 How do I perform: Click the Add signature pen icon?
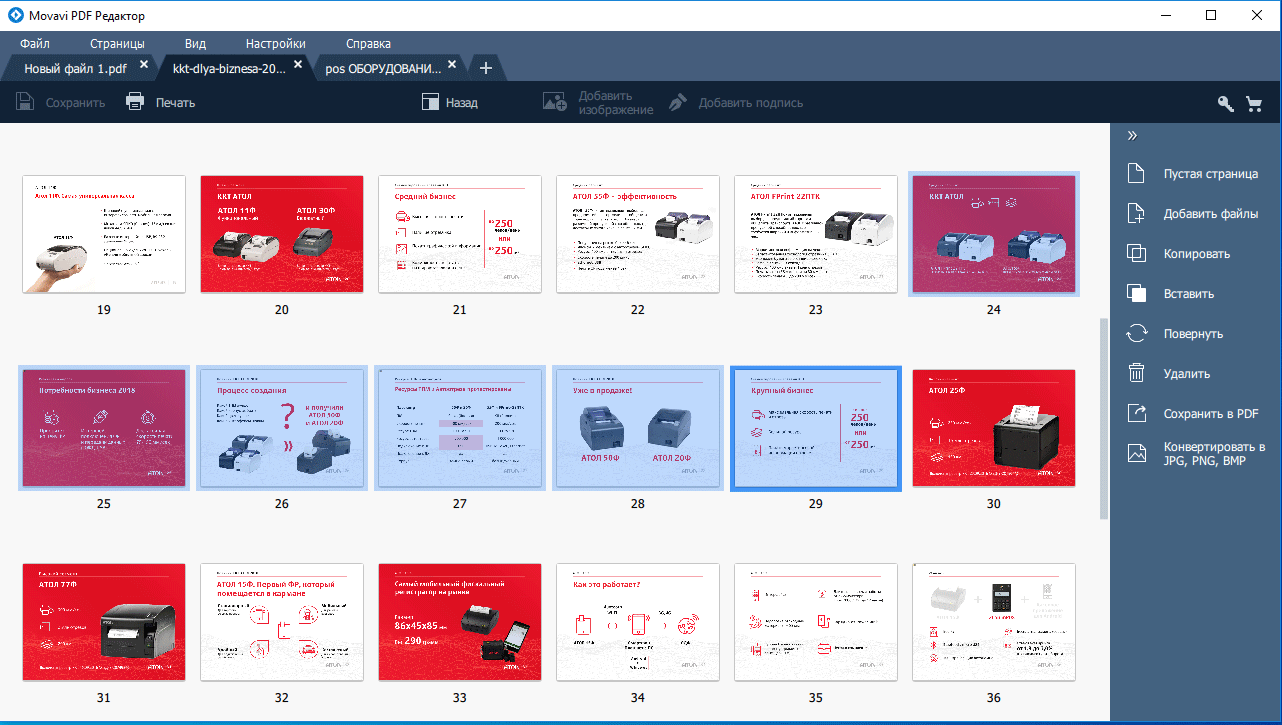coord(679,102)
